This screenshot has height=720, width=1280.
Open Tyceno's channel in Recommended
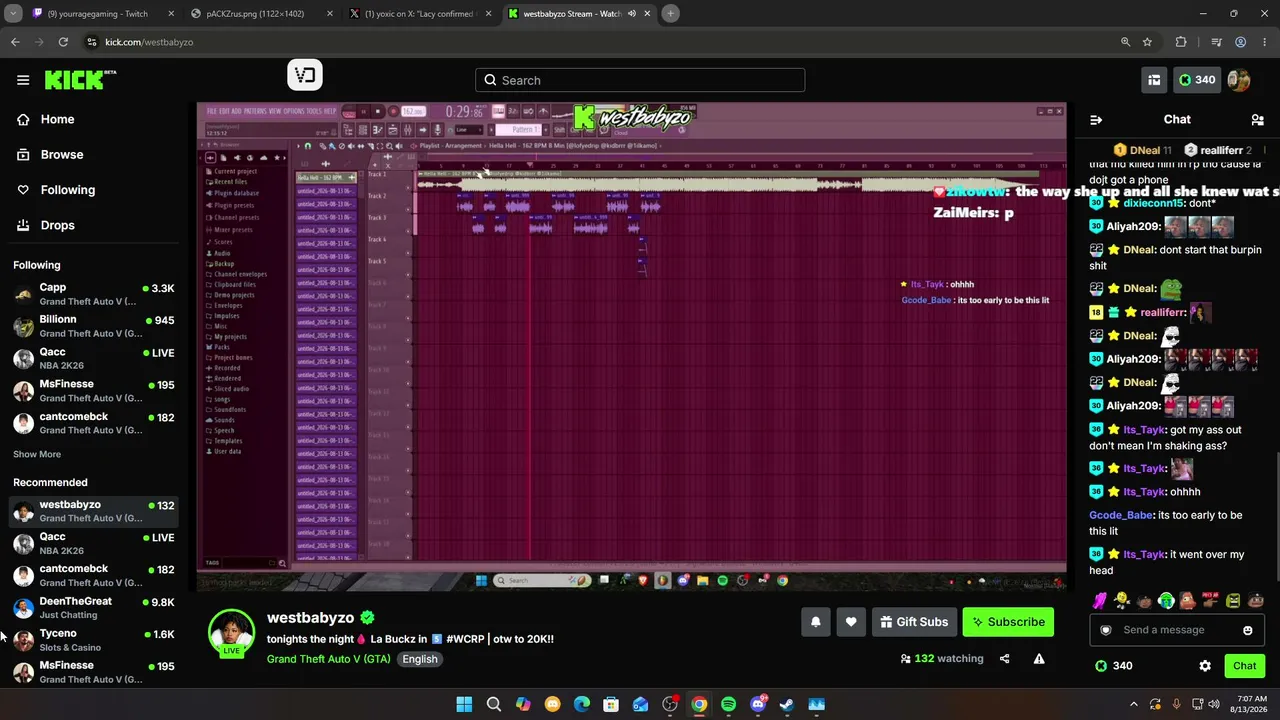point(94,640)
